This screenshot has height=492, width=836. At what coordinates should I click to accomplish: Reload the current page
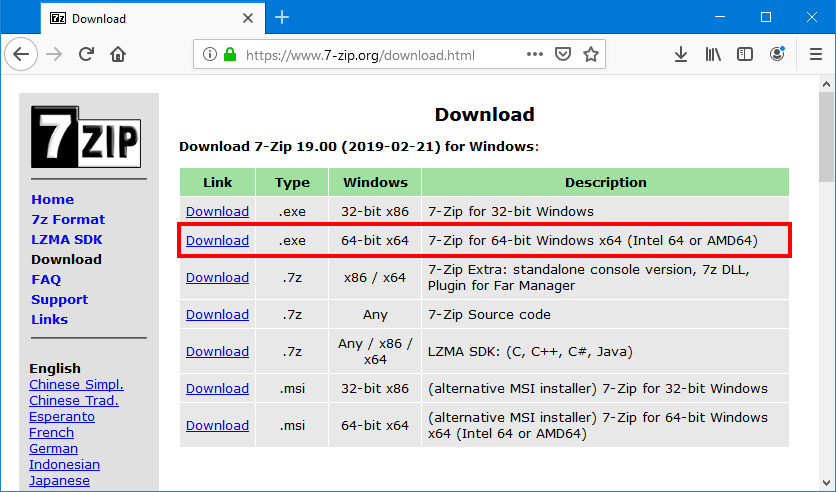pyautogui.click(x=86, y=54)
